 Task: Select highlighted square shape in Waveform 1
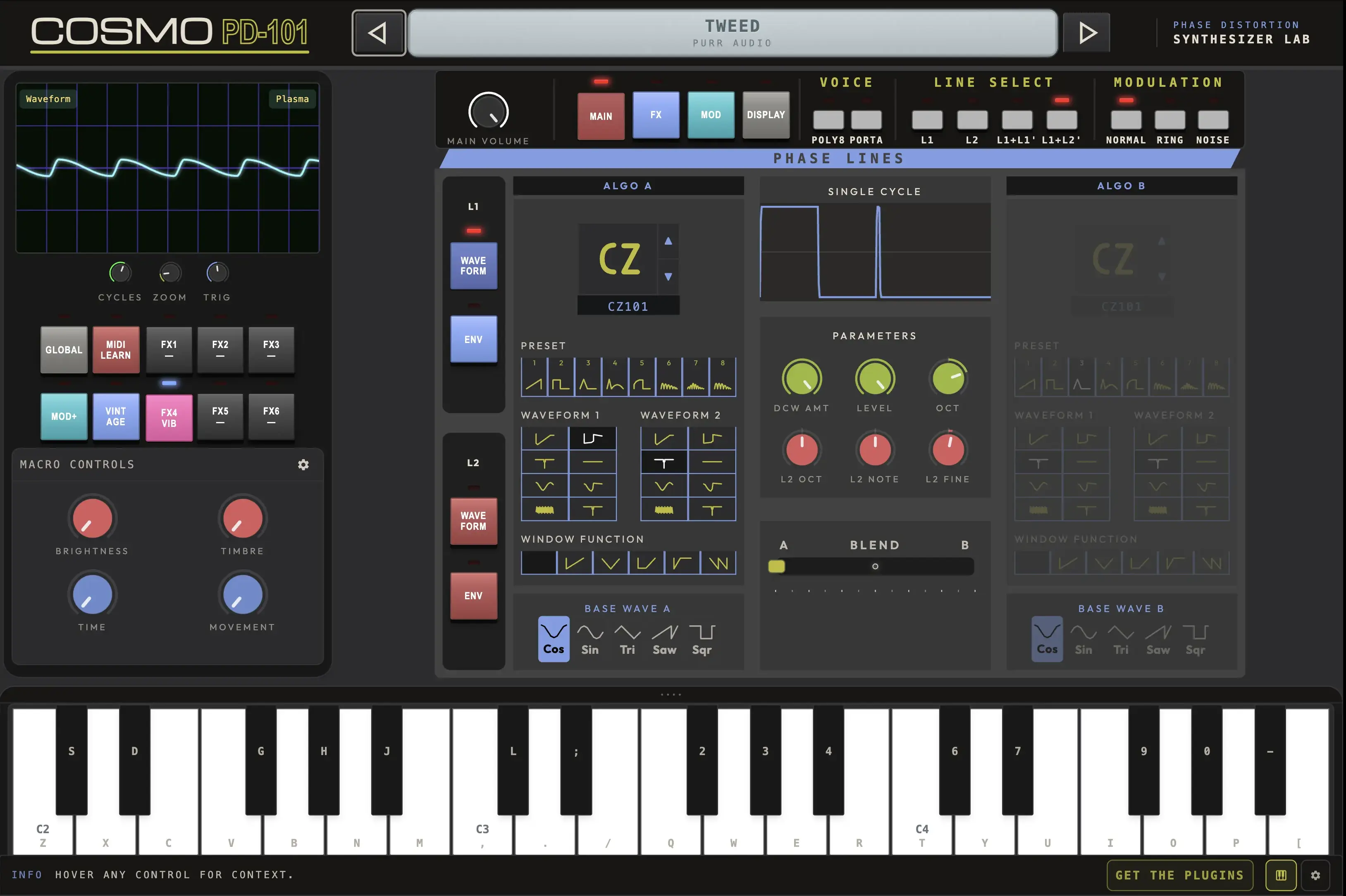pos(593,438)
